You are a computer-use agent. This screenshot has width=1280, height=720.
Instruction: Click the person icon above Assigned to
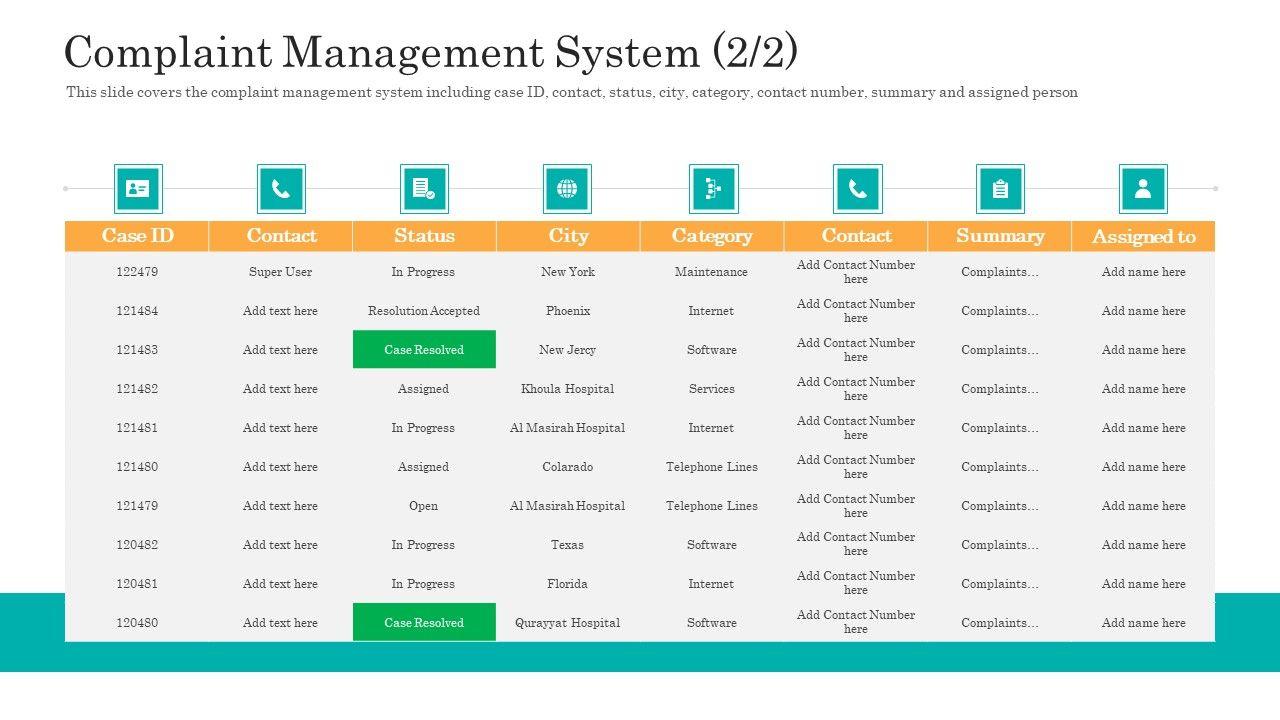pyautogui.click(x=1143, y=189)
